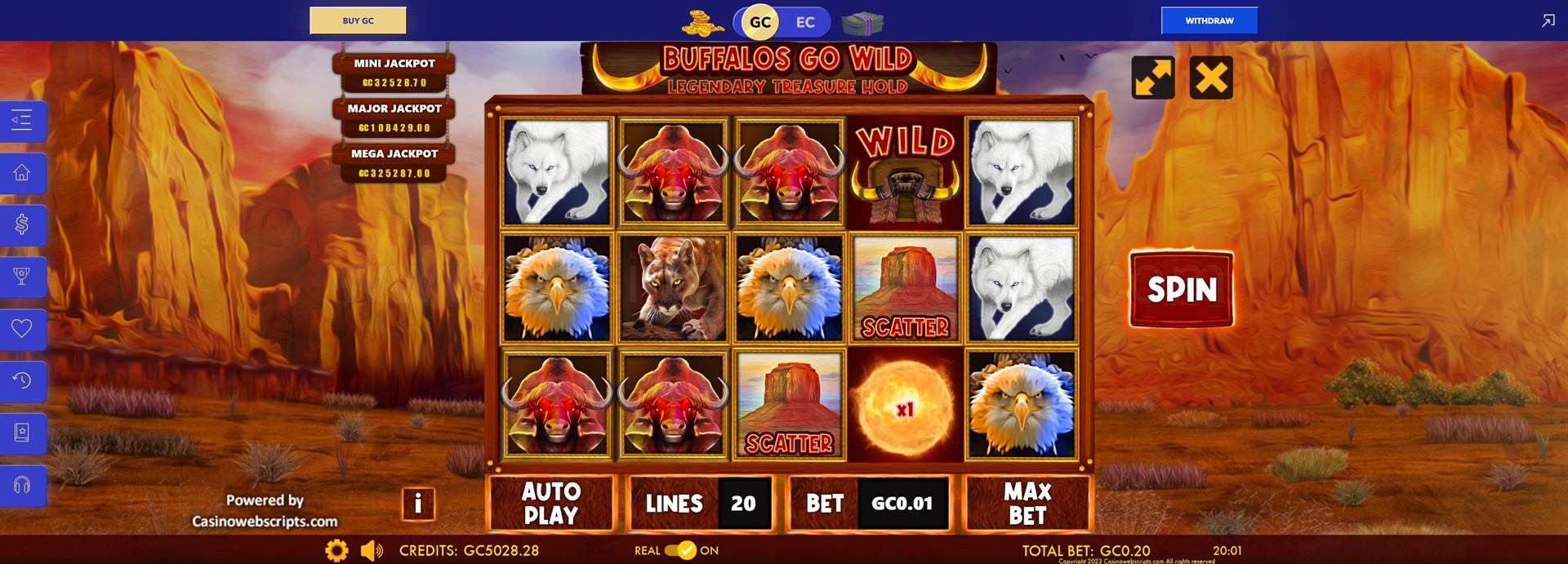Click the top-right expand arrow icon
The width and height of the screenshot is (1568, 564).
[1548, 21]
